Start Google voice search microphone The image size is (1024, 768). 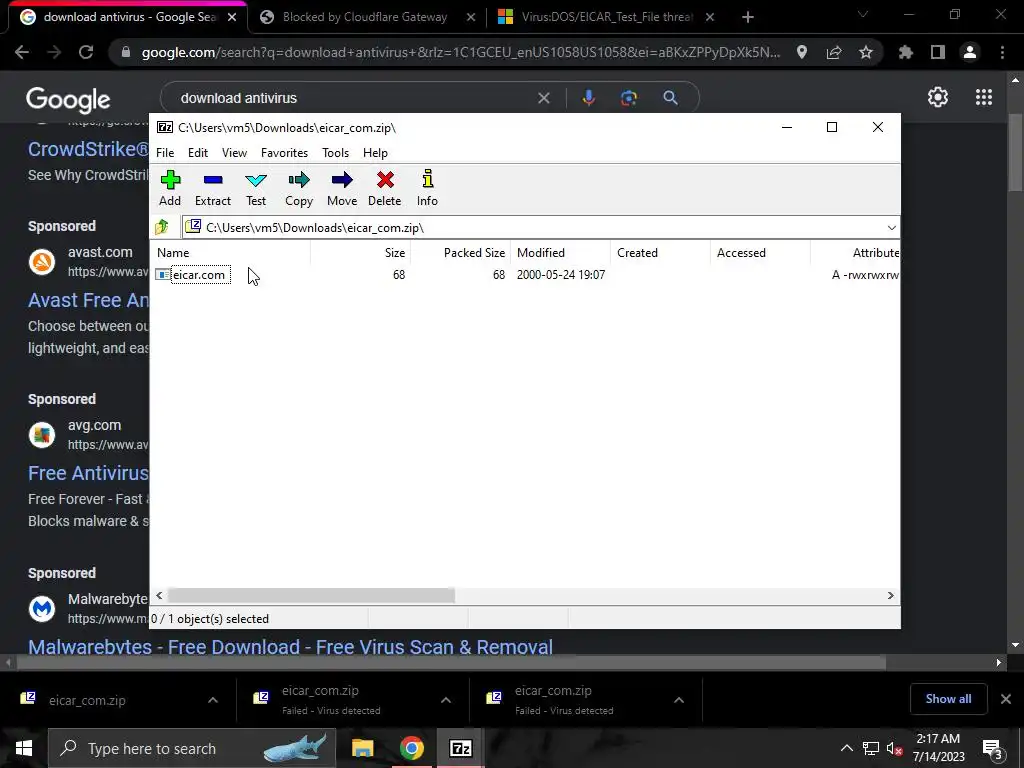[588, 98]
